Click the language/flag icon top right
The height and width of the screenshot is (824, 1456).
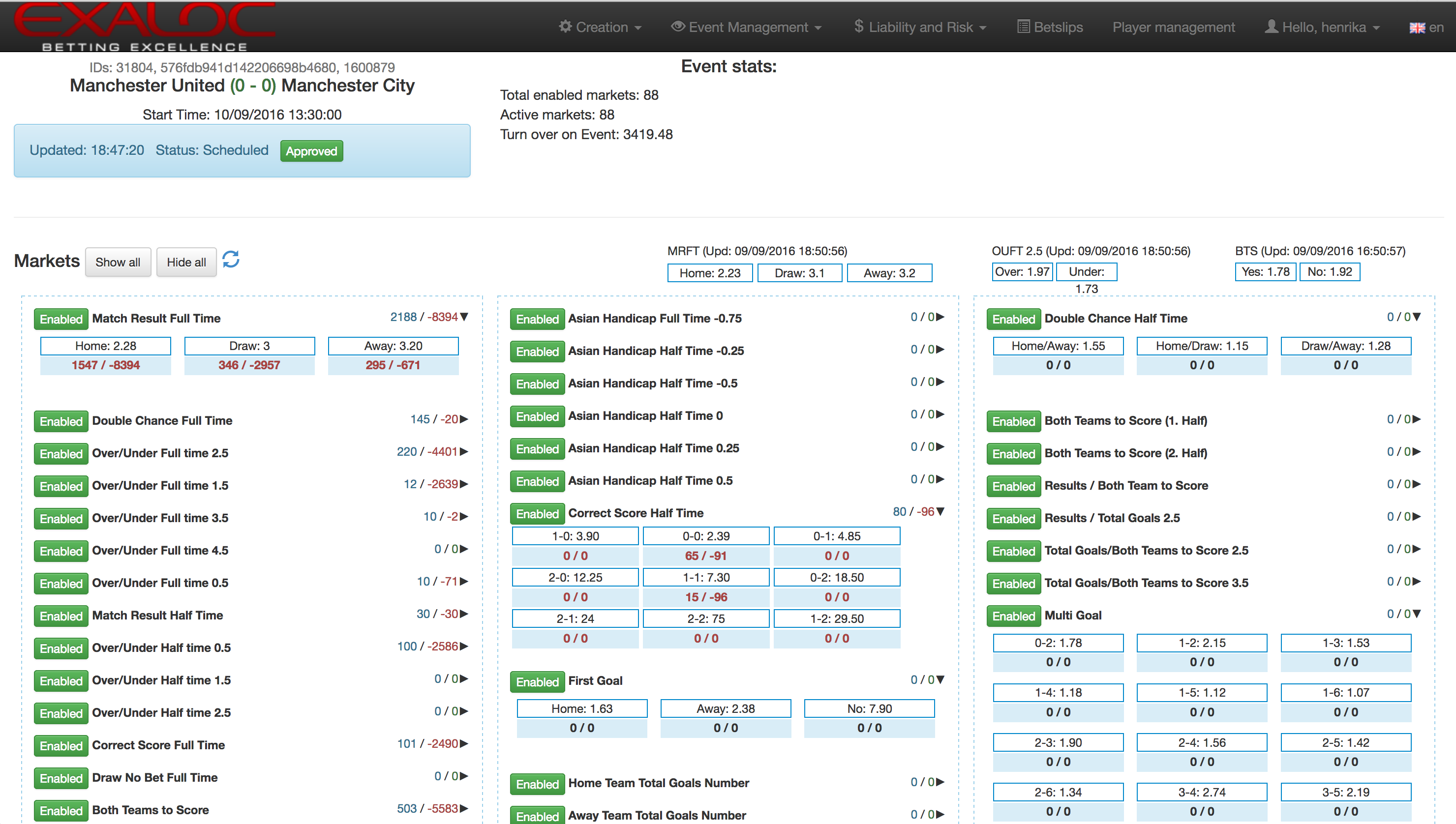1418,27
